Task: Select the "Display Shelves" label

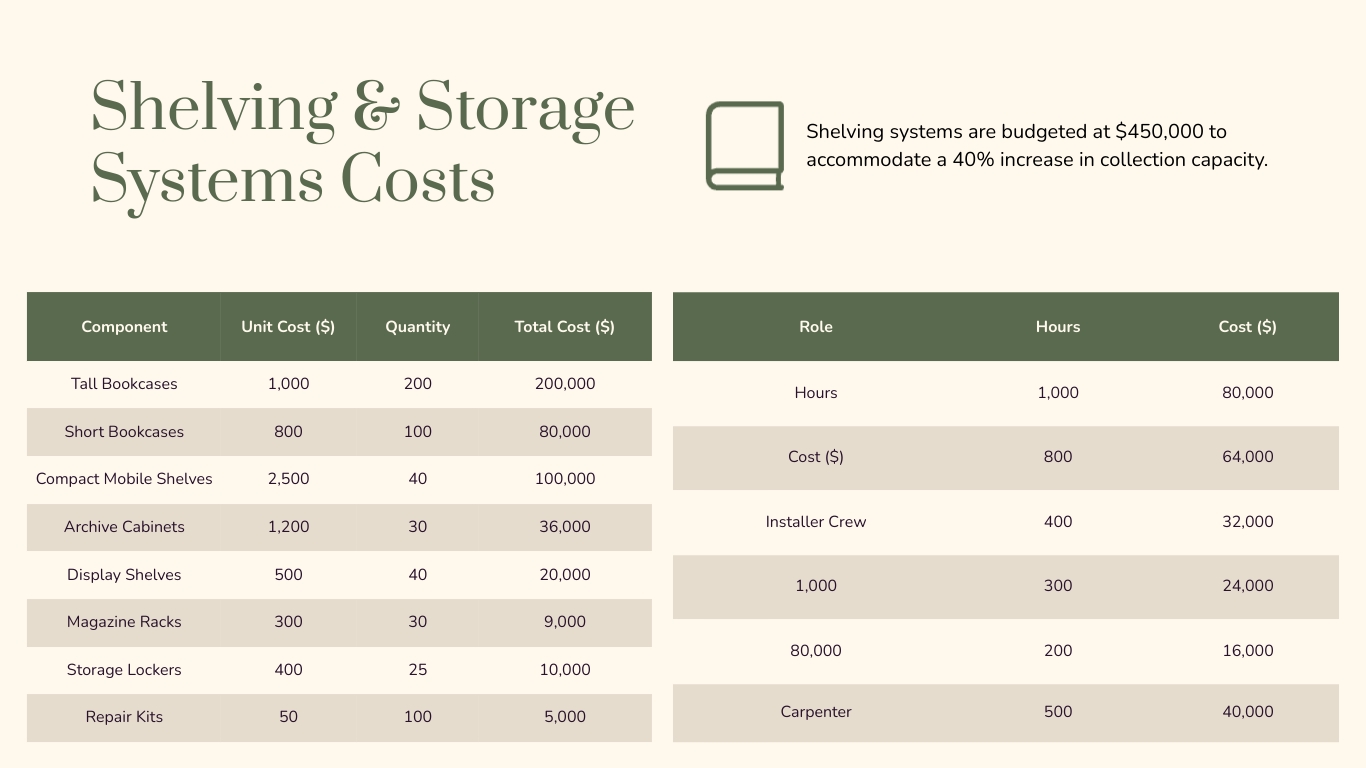Action: [124, 575]
